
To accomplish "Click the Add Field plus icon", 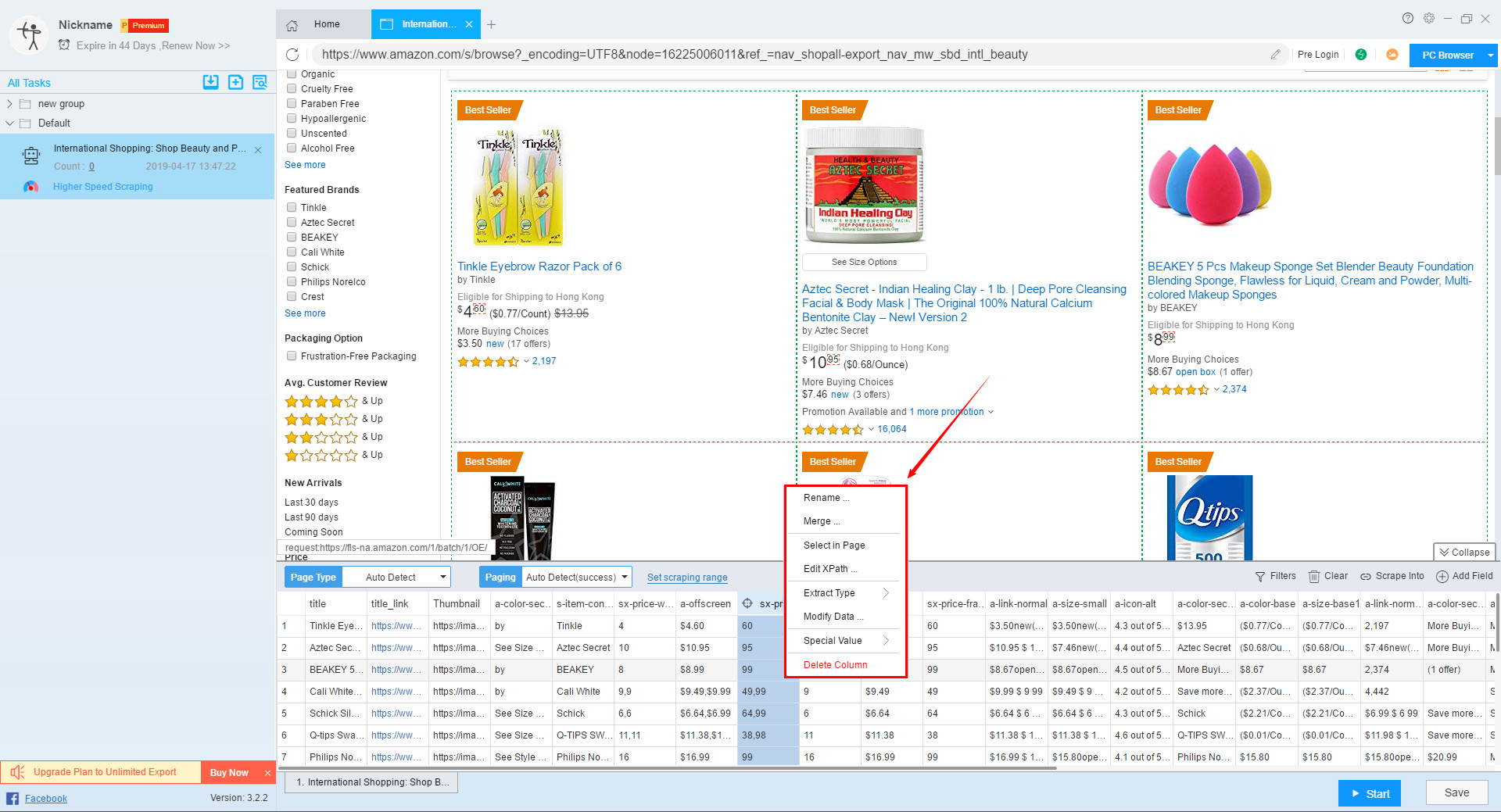I will (x=1442, y=577).
